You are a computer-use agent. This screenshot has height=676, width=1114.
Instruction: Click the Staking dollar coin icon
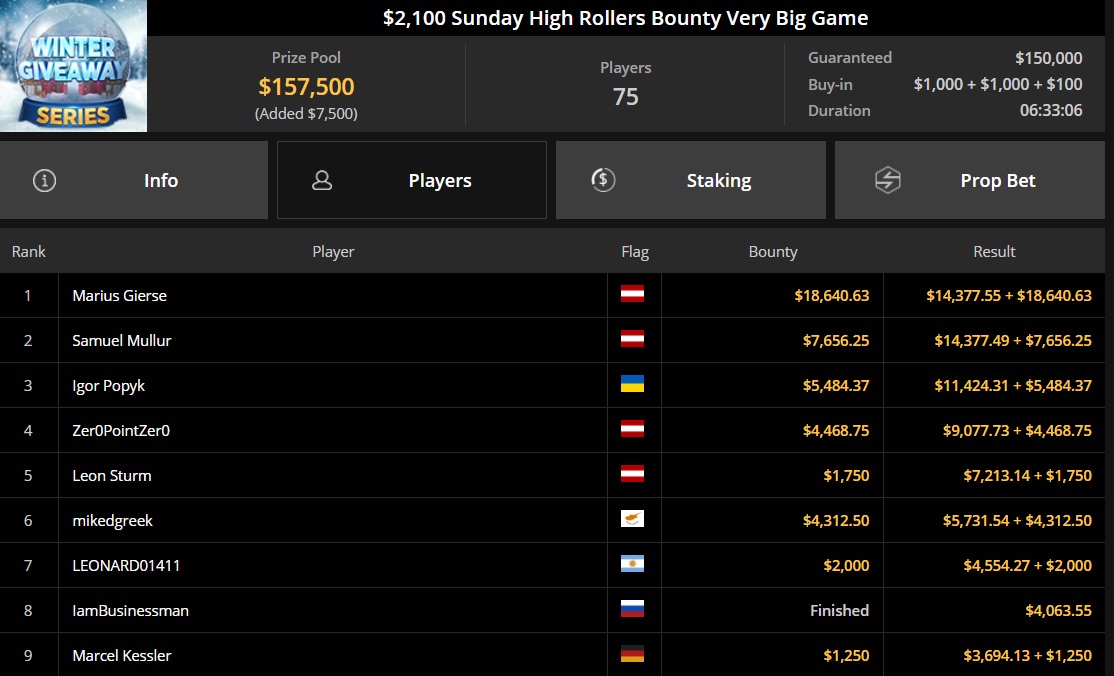click(603, 180)
